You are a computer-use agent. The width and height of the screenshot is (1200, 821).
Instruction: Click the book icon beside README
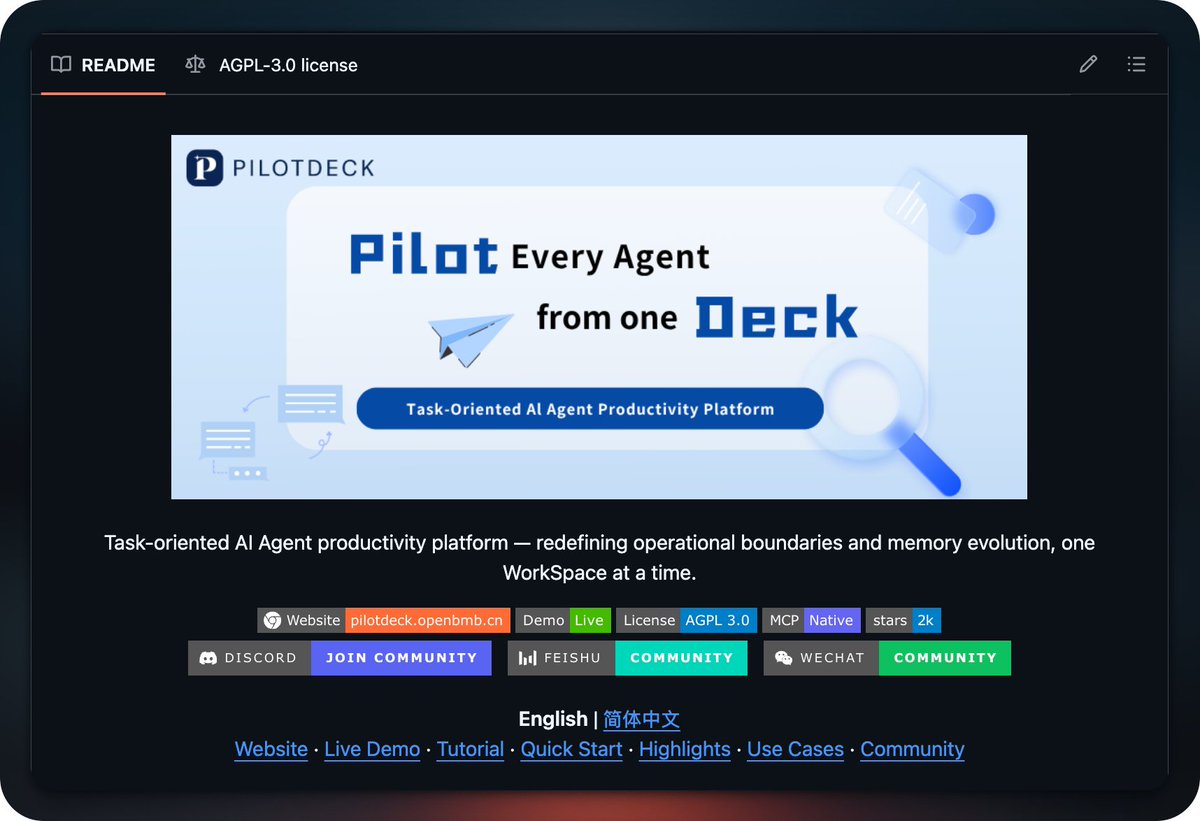pyautogui.click(x=62, y=65)
